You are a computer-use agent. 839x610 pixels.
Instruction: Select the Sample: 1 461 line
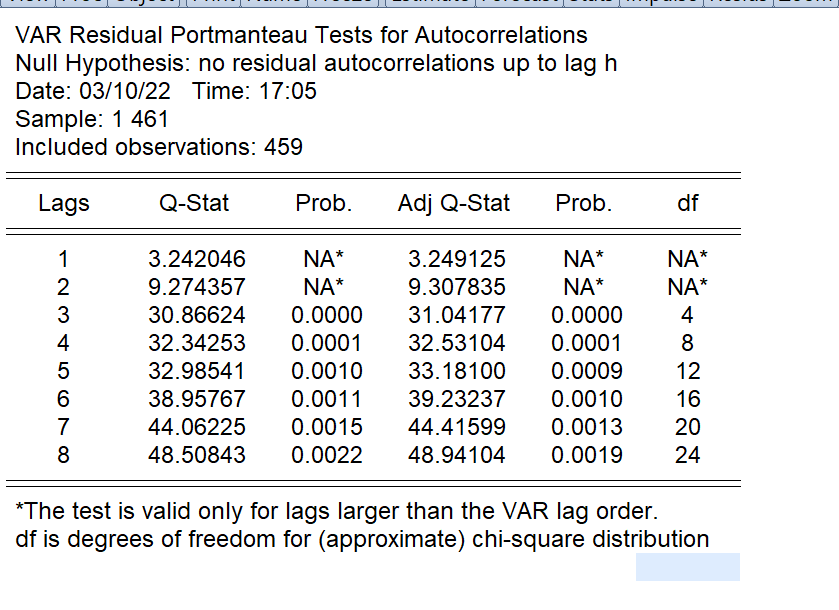pyautogui.click(x=92, y=120)
